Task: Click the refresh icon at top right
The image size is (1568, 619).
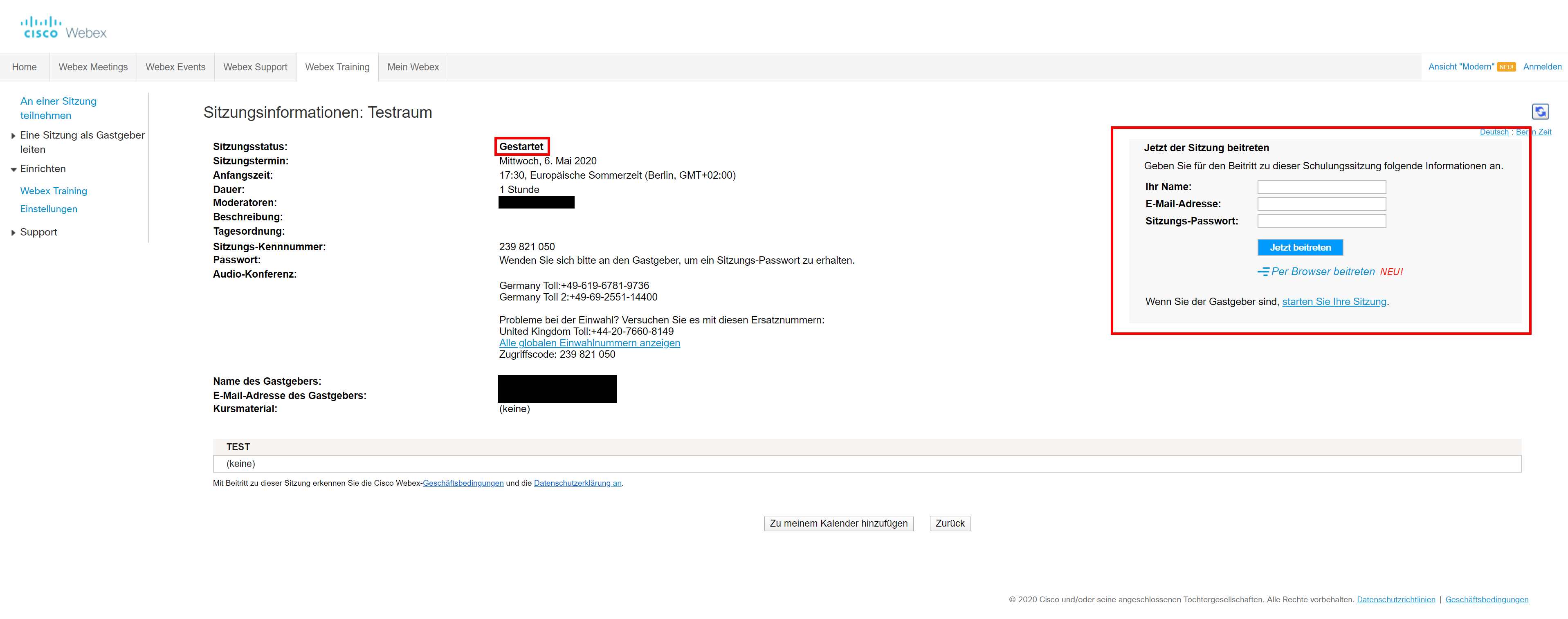Action: coord(1540,111)
